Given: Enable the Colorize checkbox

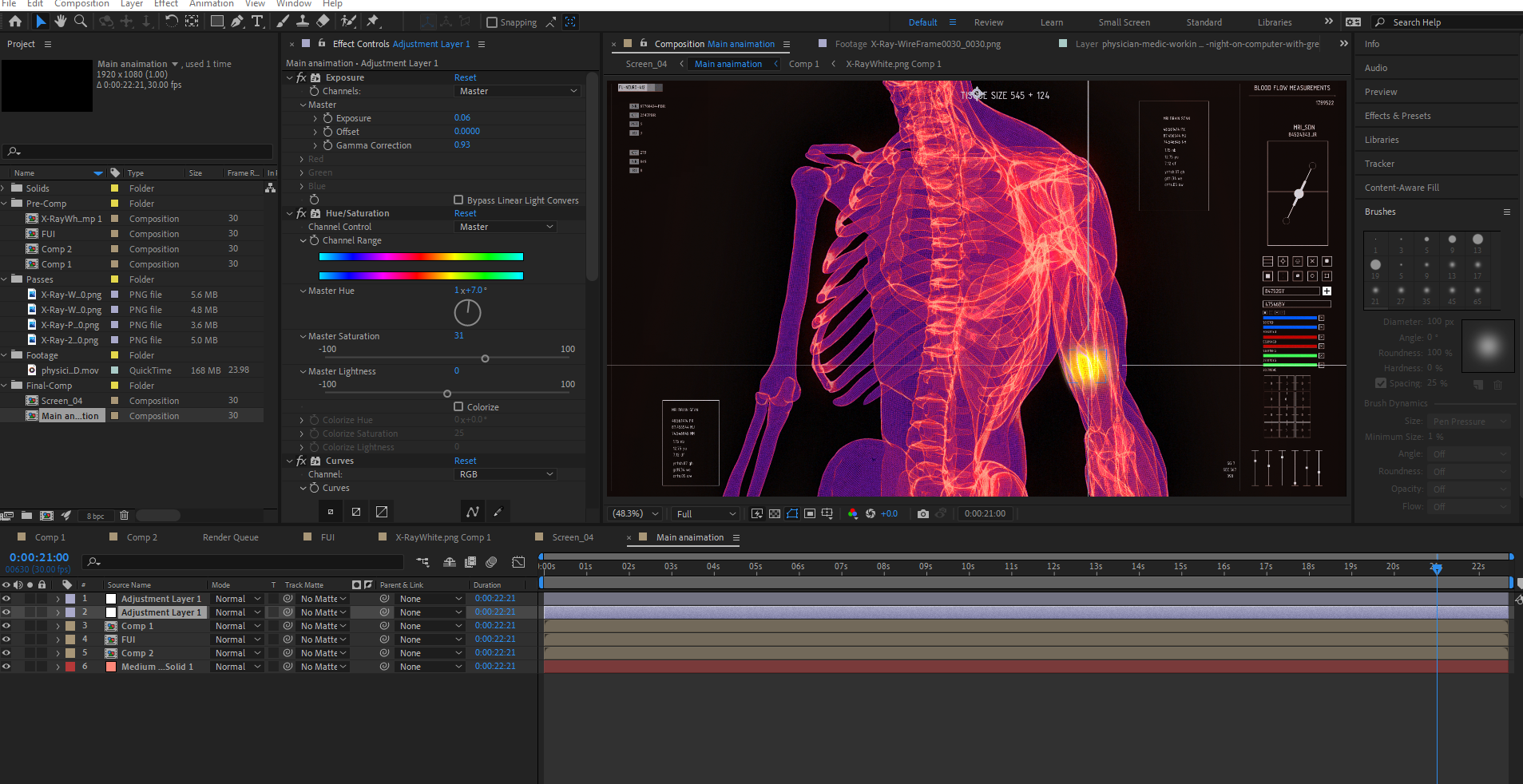Looking at the screenshot, I should (458, 406).
